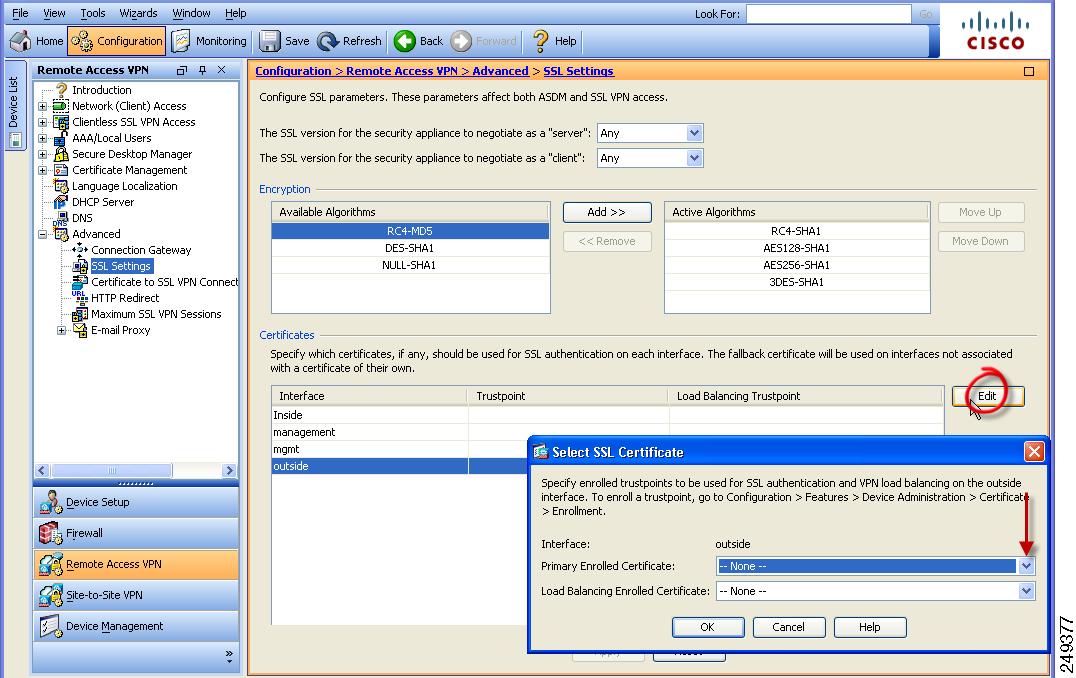Click the Remote Access VPN breadcrumb link
1076x678 pixels.
pyautogui.click(x=401, y=71)
